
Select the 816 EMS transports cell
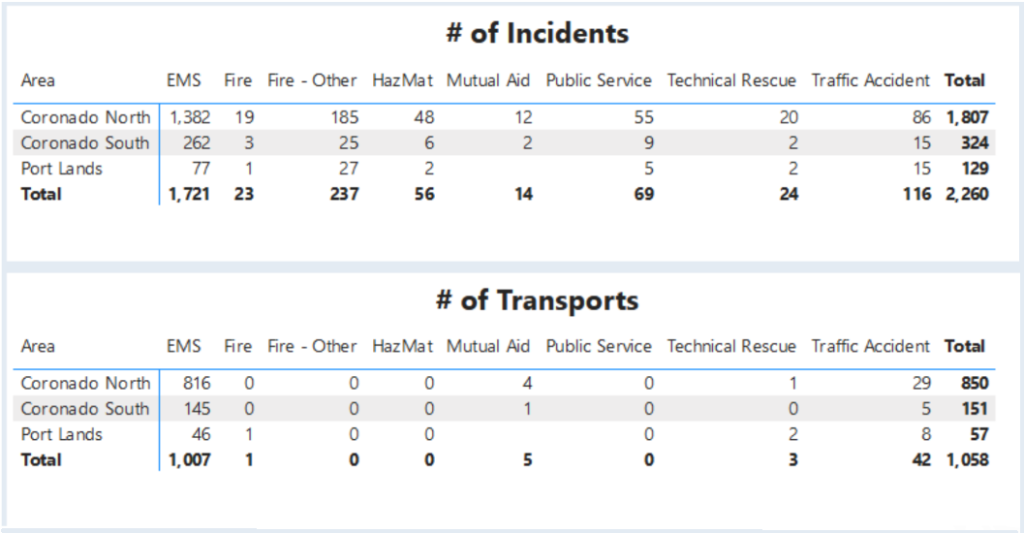click(x=195, y=383)
